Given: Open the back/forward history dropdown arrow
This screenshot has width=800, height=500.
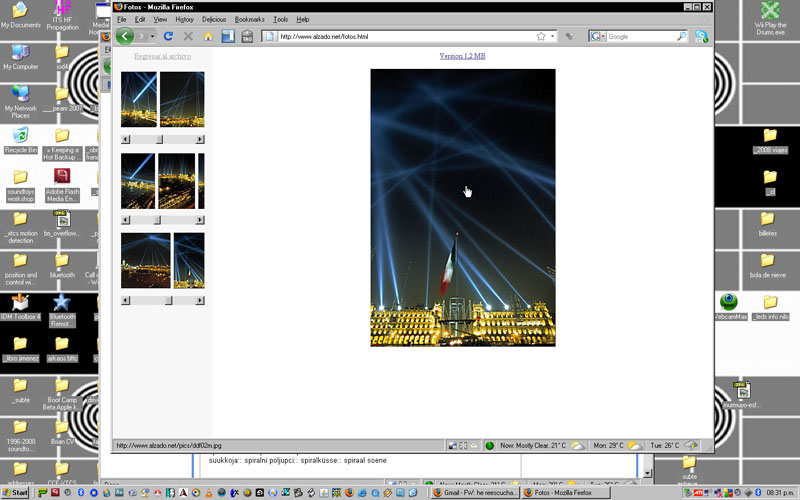Looking at the screenshot, I should 152,37.
